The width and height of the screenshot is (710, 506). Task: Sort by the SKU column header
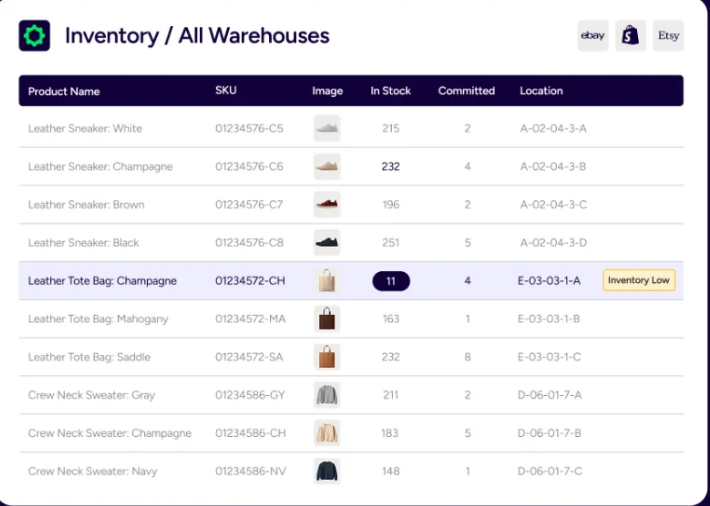click(225, 90)
